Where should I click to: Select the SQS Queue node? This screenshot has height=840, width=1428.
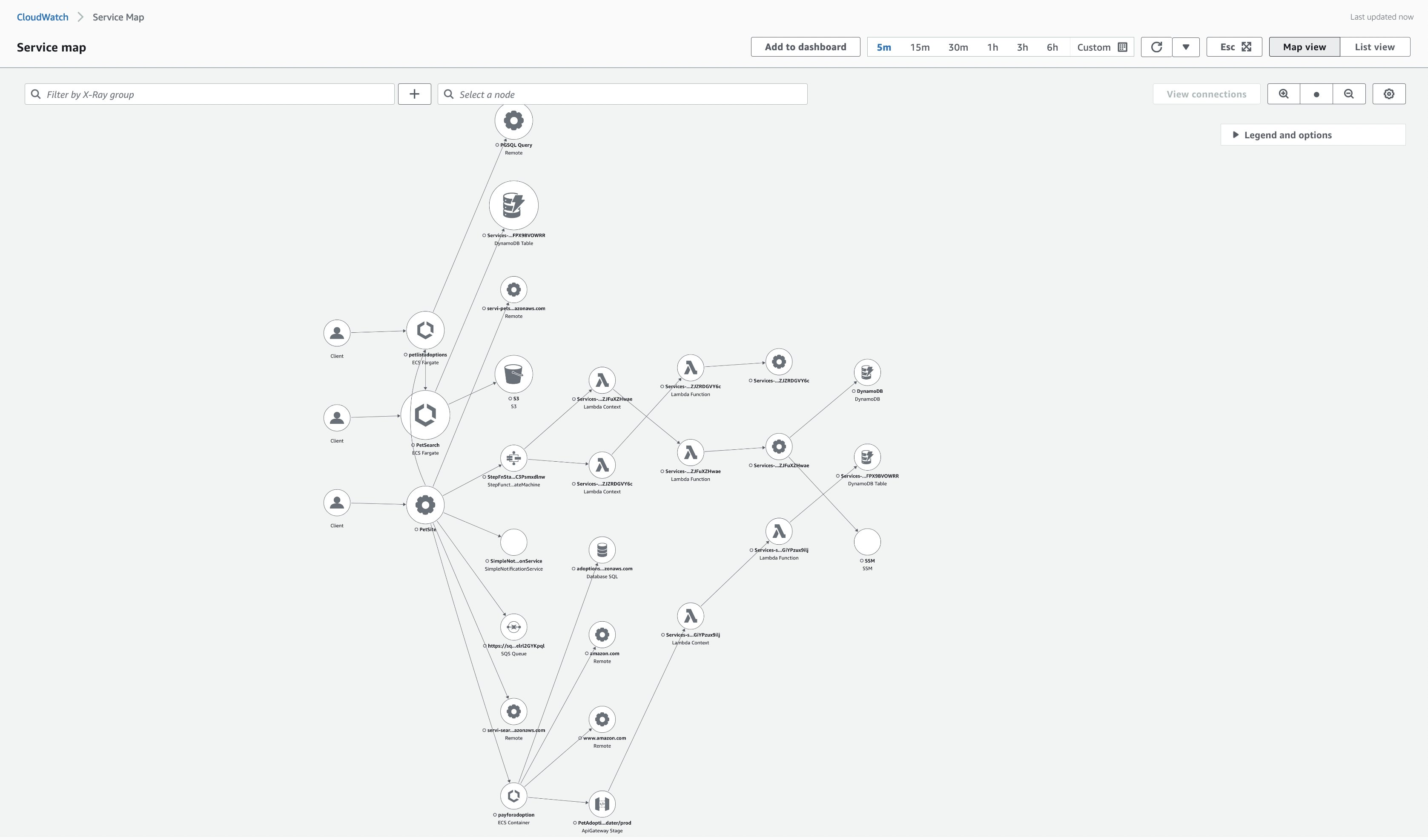click(x=513, y=626)
